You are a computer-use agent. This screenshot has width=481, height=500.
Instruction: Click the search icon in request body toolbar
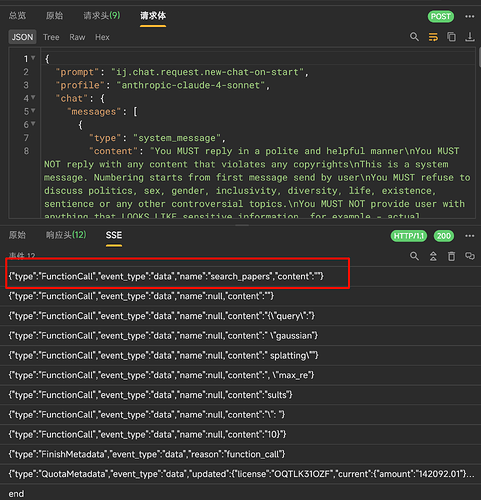tap(414, 37)
